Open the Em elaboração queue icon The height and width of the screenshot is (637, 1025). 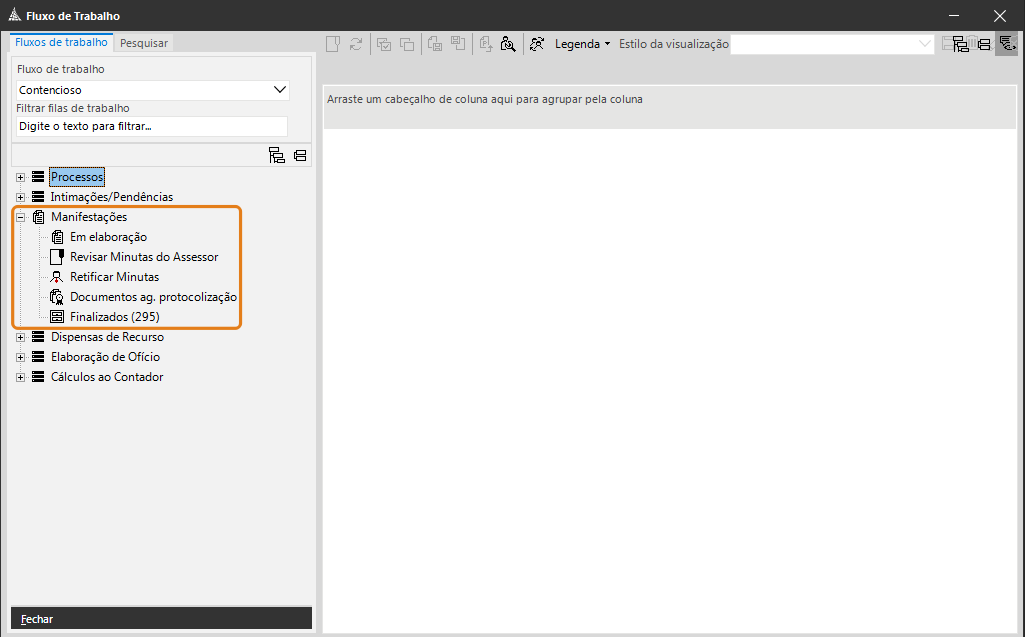tap(57, 237)
